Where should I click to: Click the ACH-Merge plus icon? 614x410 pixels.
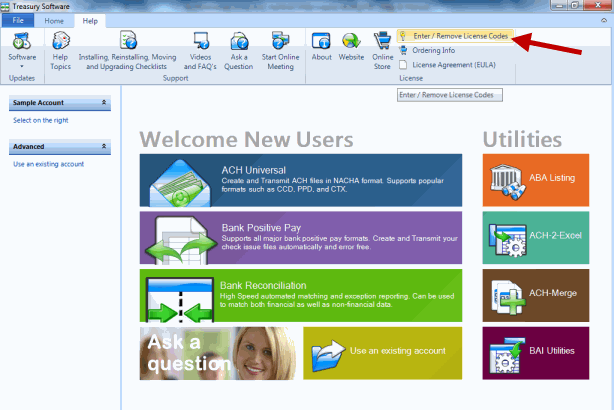coord(508,298)
